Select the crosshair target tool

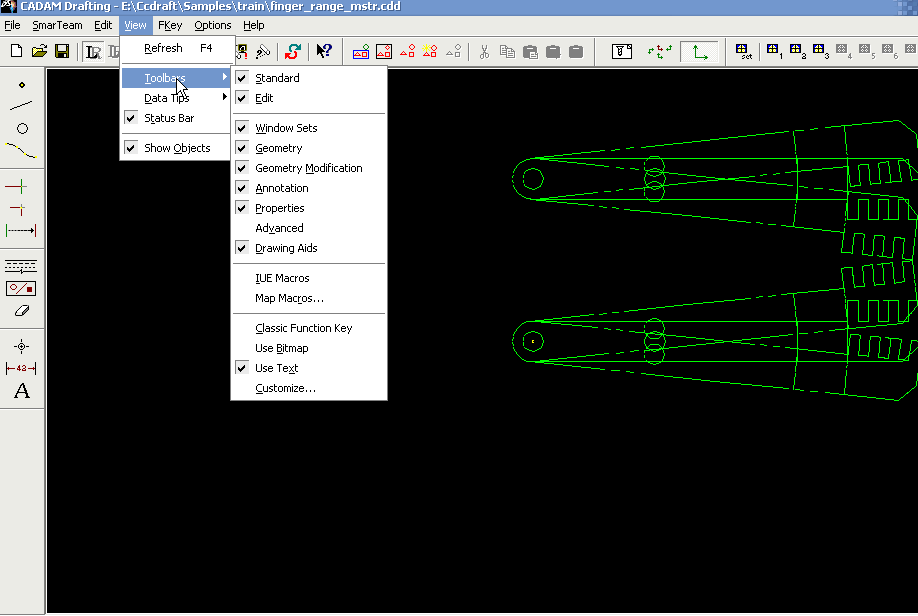pos(22,347)
